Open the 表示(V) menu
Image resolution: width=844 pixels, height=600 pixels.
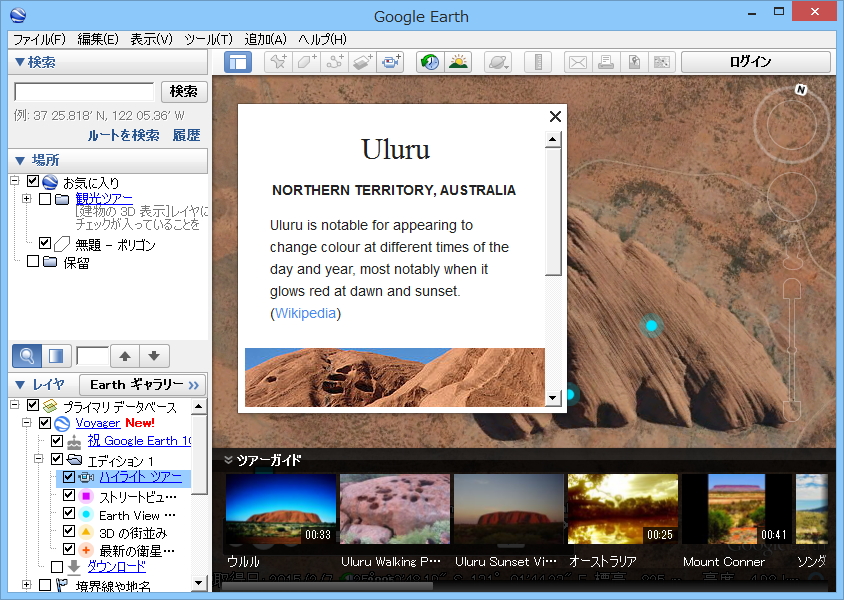[151, 39]
